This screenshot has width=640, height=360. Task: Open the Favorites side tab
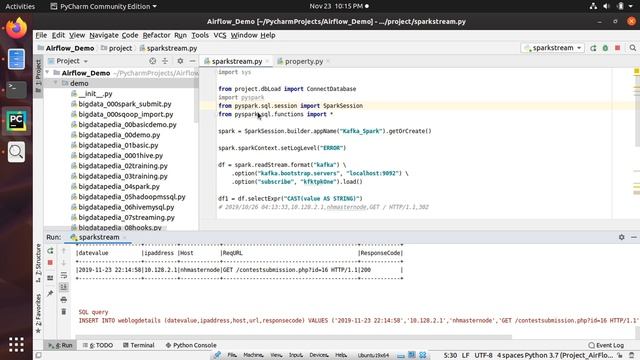(38, 313)
